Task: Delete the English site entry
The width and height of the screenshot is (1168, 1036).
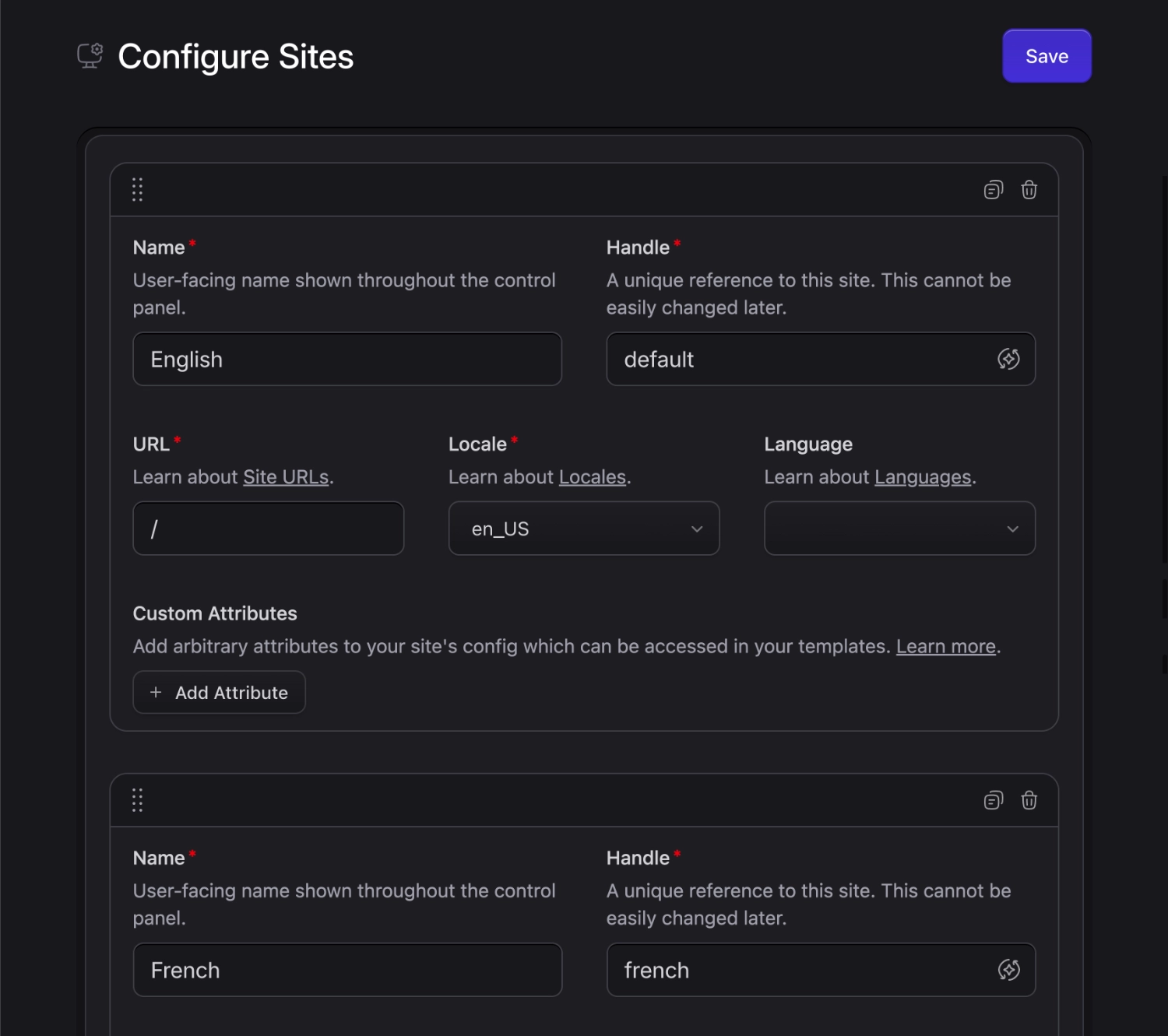Action: [x=1029, y=189]
